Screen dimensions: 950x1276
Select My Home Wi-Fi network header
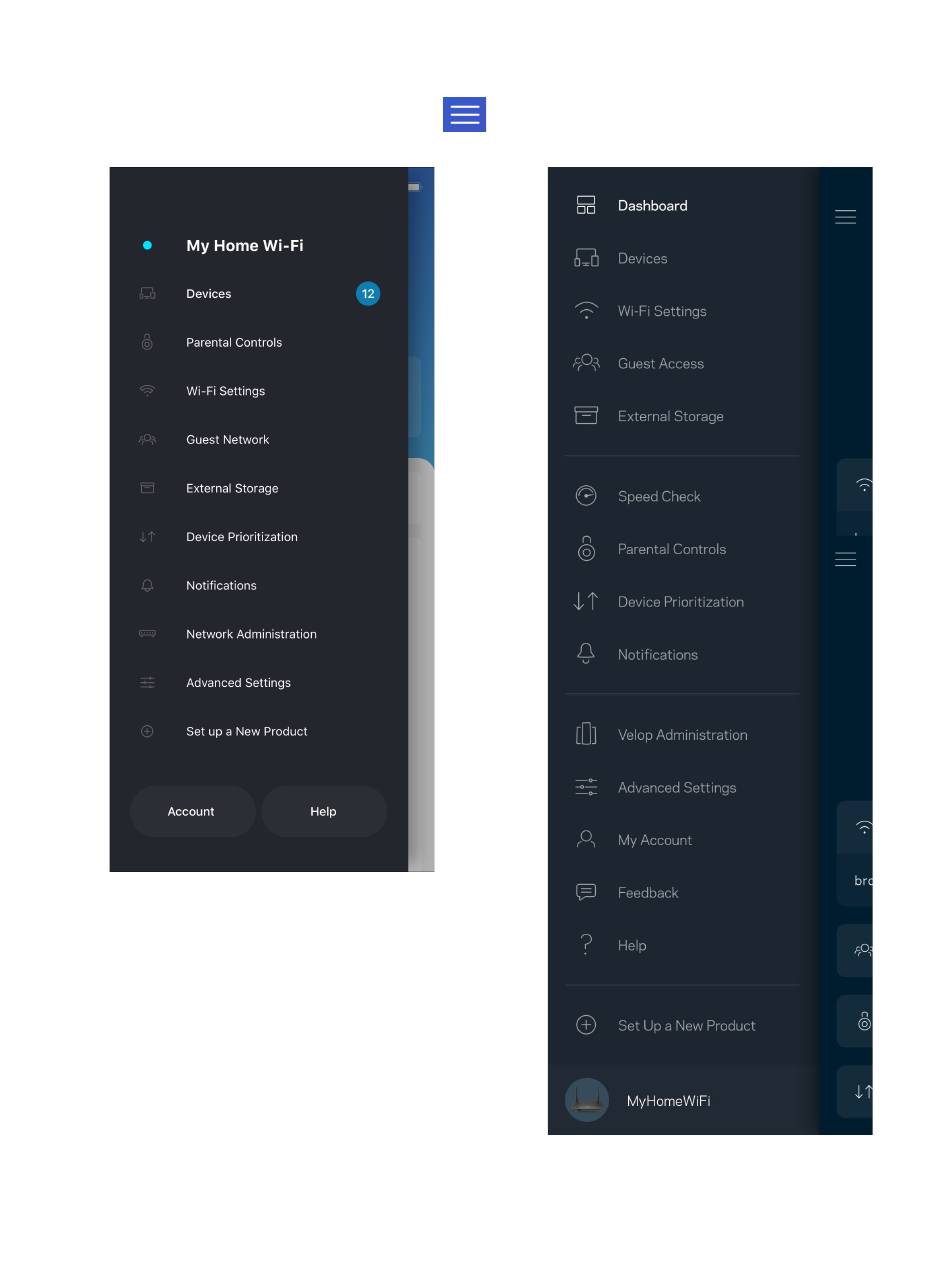(x=245, y=245)
